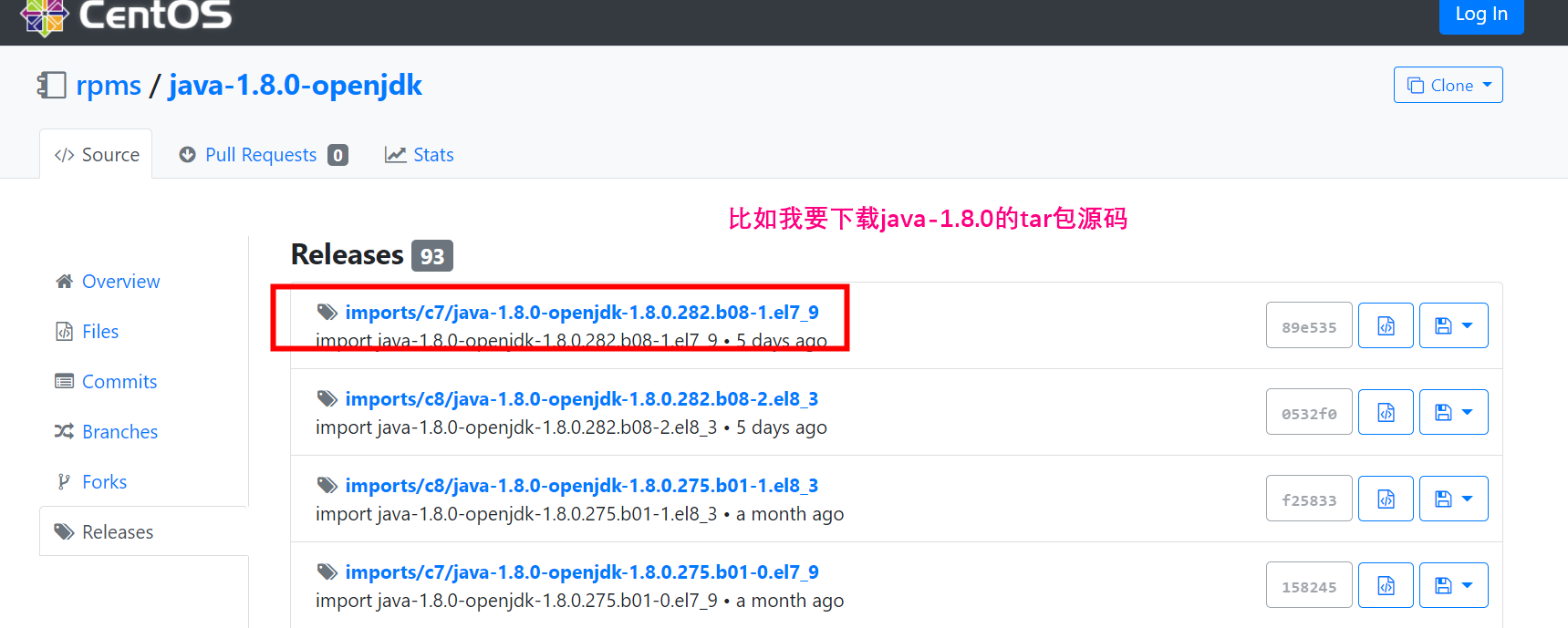This screenshot has height=628, width=1568.
Task: Click commit hash 0532f0
Action: tap(1309, 412)
